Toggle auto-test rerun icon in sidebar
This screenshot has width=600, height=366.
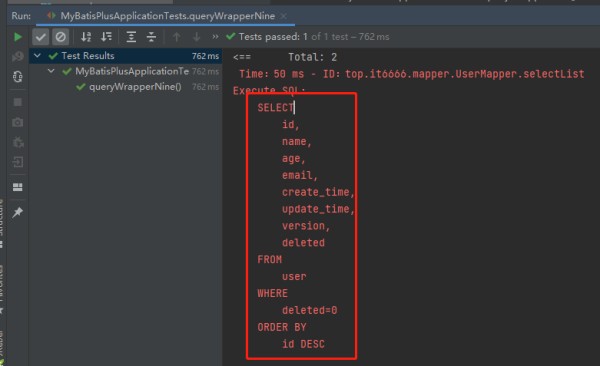click(x=18, y=77)
